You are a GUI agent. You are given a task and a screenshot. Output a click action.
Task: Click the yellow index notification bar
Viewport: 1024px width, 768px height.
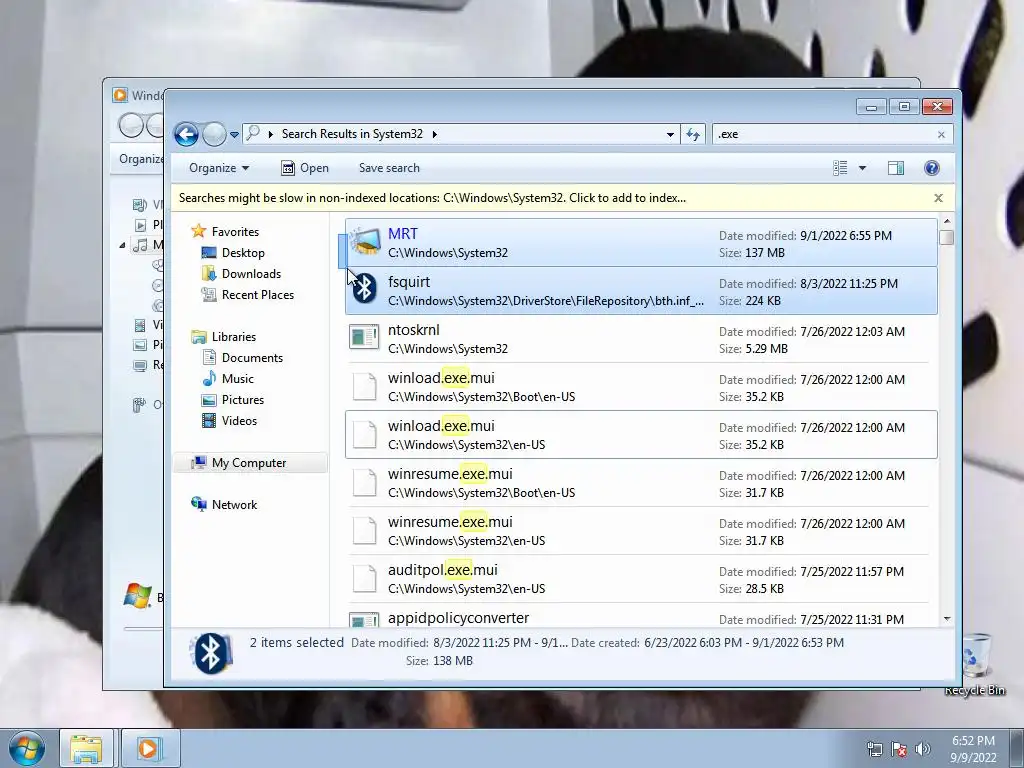(x=432, y=198)
